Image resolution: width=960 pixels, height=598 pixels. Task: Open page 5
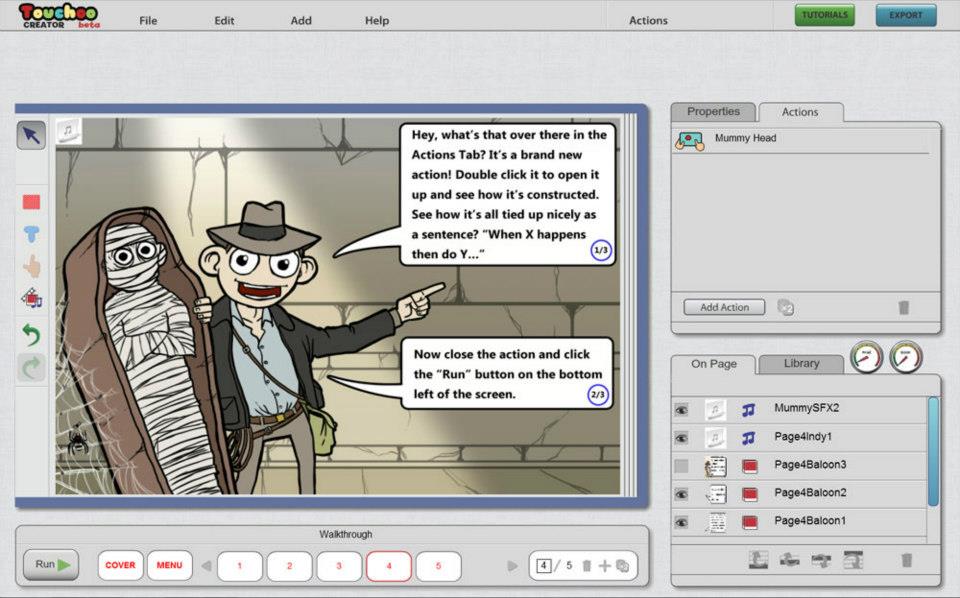point(438,566)
